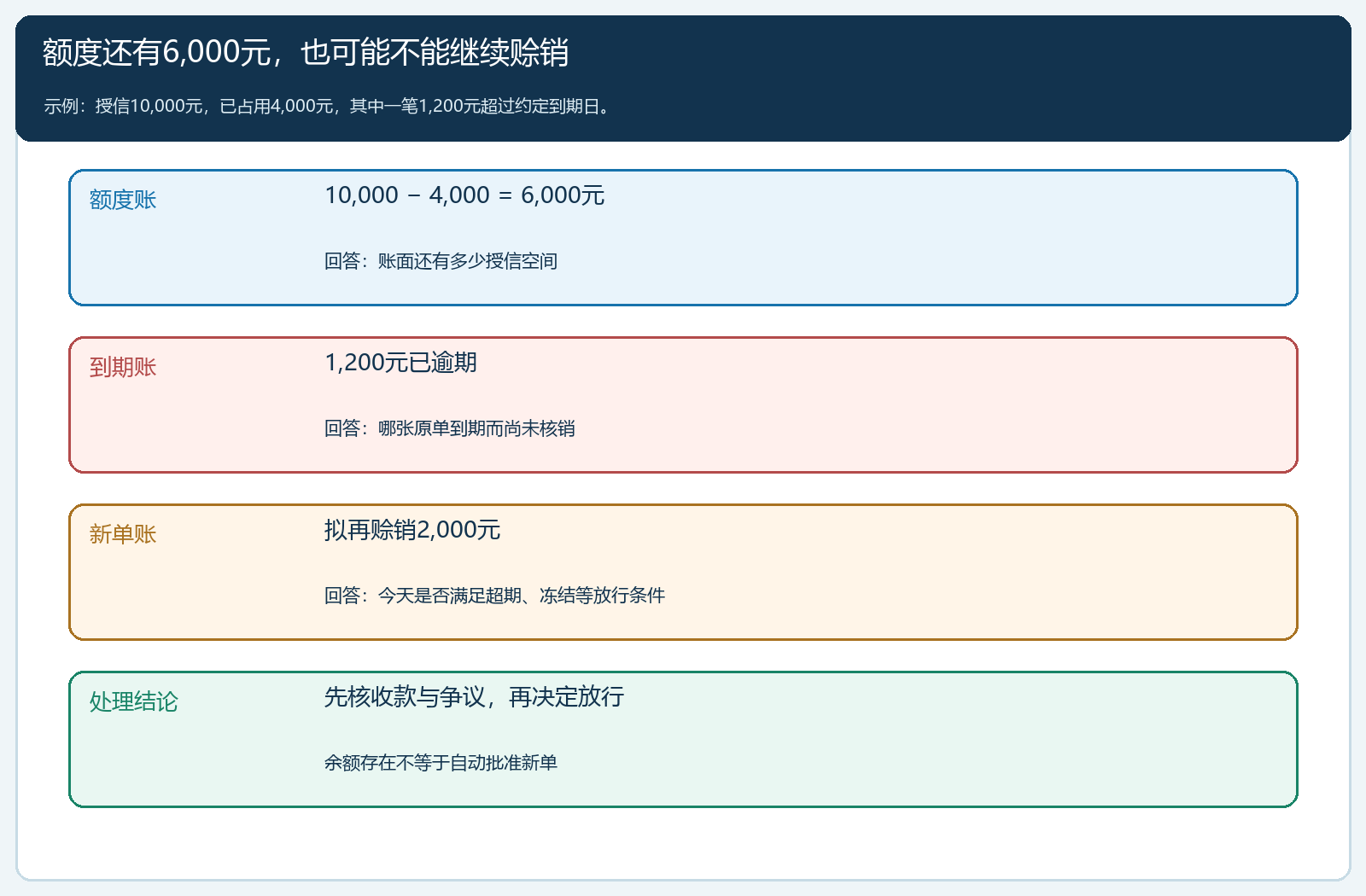Click the "处理结论" card label
The height and width of the screenshot is (896, 1366).
point(134,701)
